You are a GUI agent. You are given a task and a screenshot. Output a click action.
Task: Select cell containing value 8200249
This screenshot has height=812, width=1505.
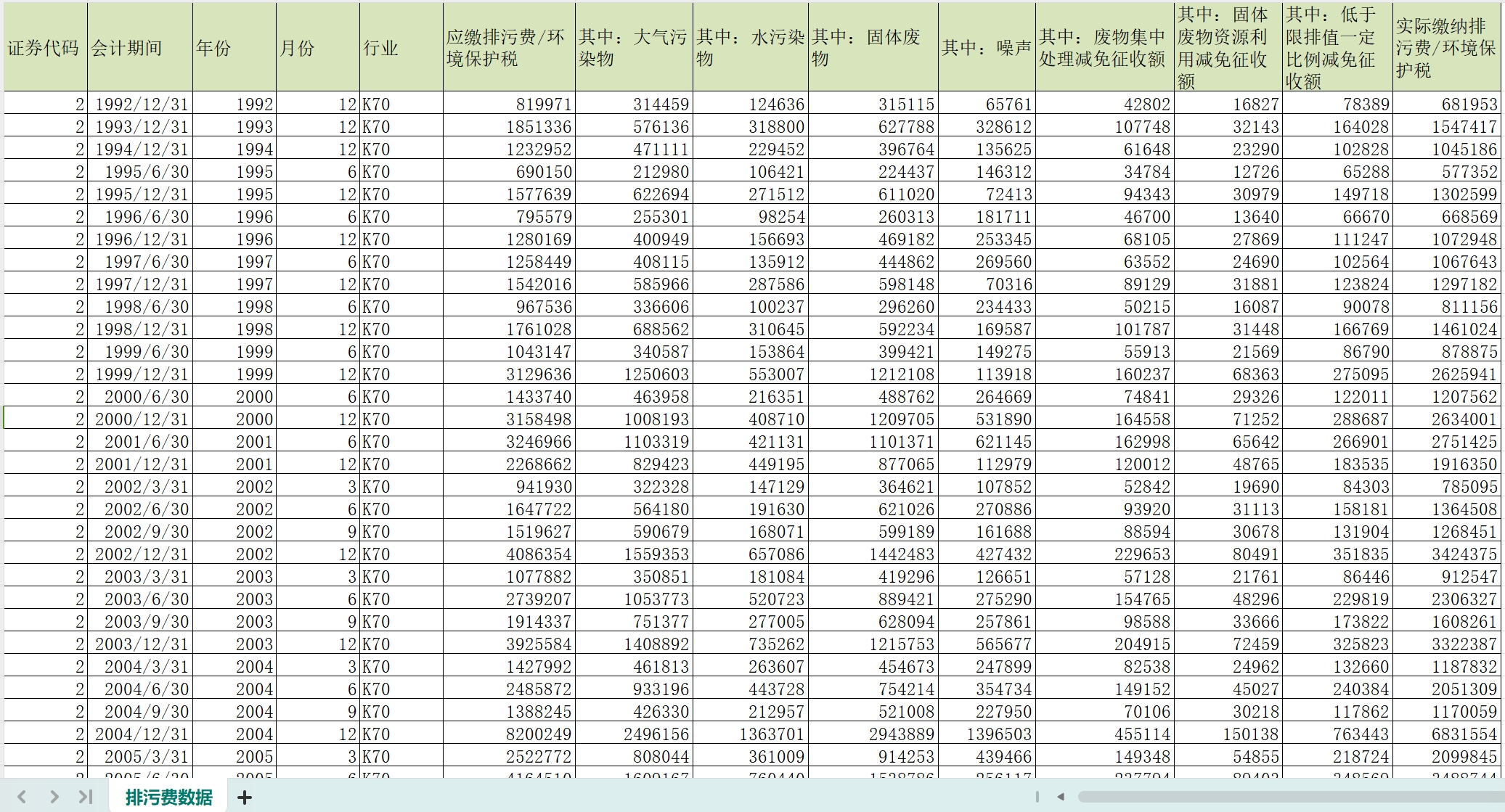(x=538, y=734)
